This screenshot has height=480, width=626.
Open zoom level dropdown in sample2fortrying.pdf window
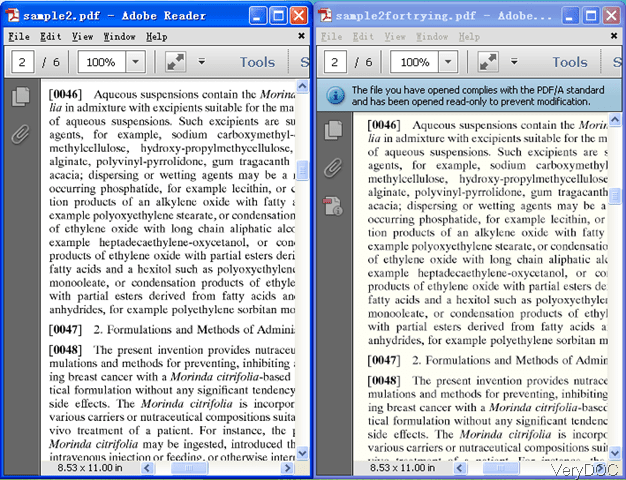(x=448, y=62)
